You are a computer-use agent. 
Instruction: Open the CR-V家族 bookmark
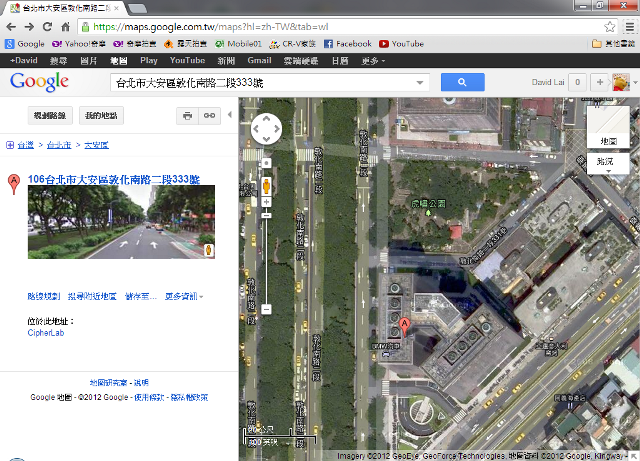pos(293,44)
